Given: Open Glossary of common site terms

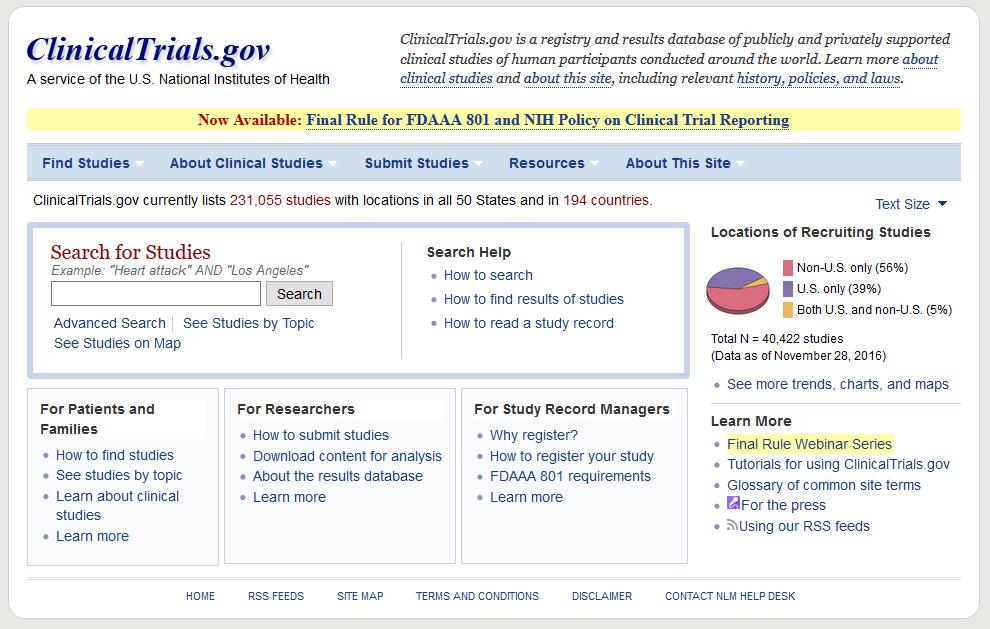Looking at the screenshot, I should pyautogui.click(x=824, y=485).
